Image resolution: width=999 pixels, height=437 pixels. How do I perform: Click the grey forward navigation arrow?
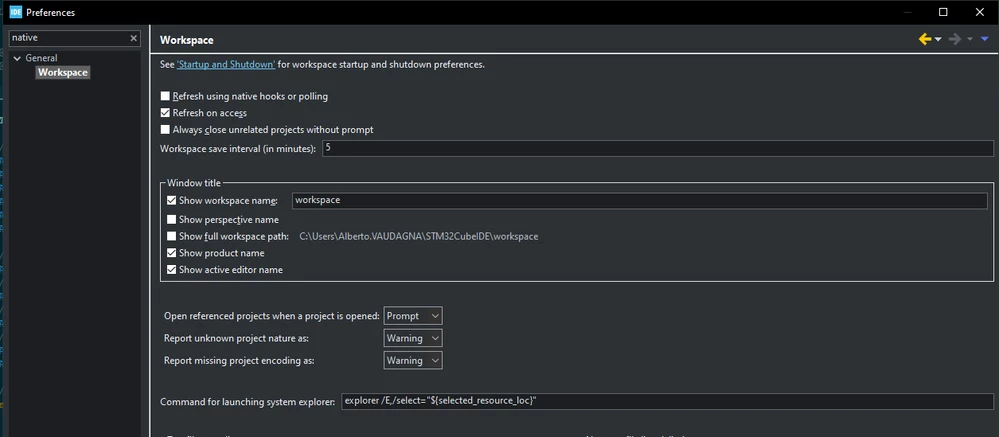click(954, 39)
